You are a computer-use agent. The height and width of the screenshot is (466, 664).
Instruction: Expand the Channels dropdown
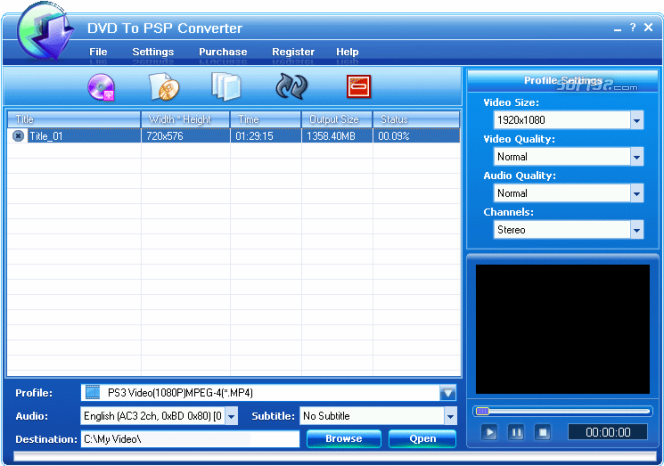click(636, 230)
